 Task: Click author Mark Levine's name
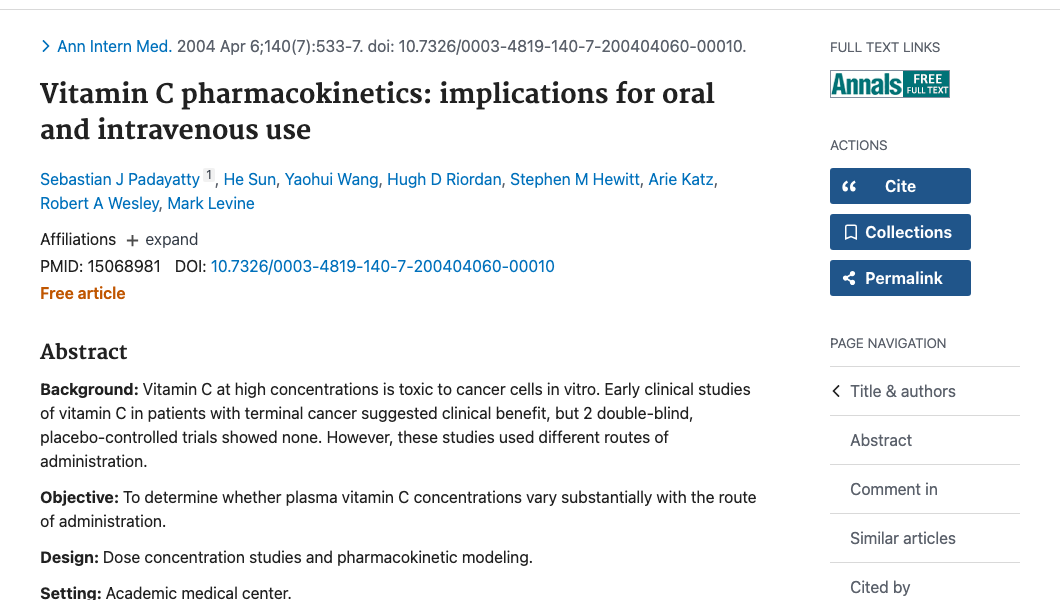click(x=210, y=203)
